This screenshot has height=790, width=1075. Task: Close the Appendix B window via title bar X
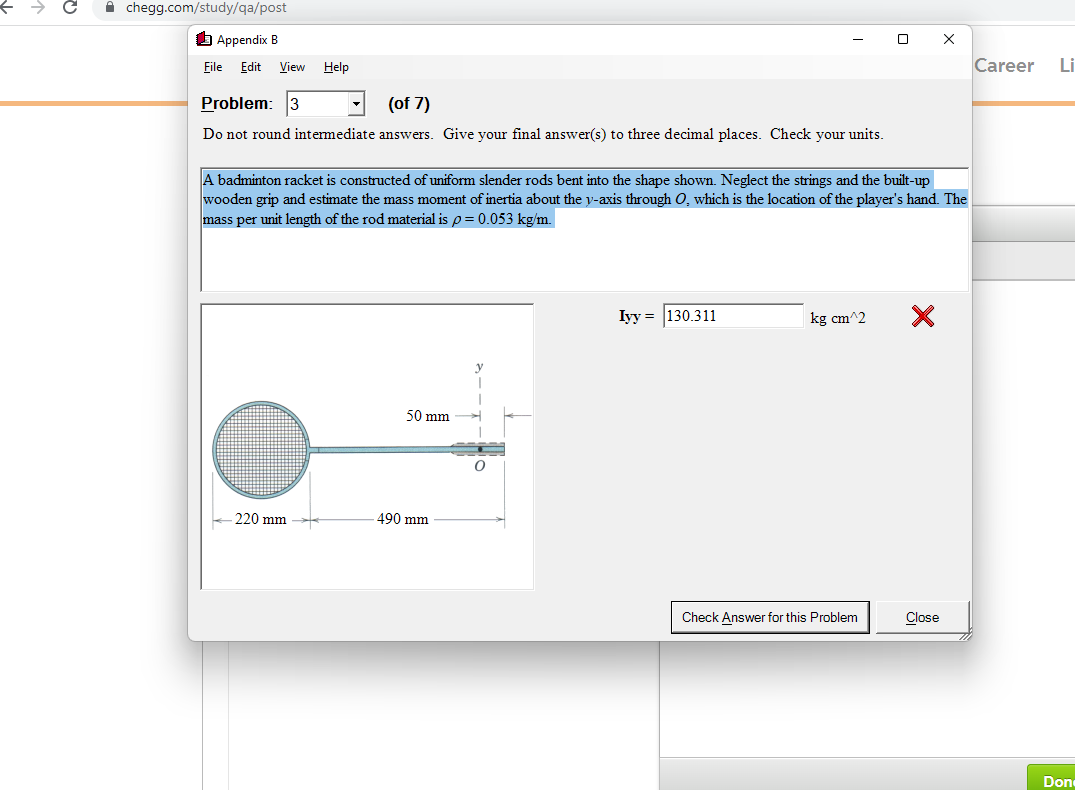pos(949,39)
